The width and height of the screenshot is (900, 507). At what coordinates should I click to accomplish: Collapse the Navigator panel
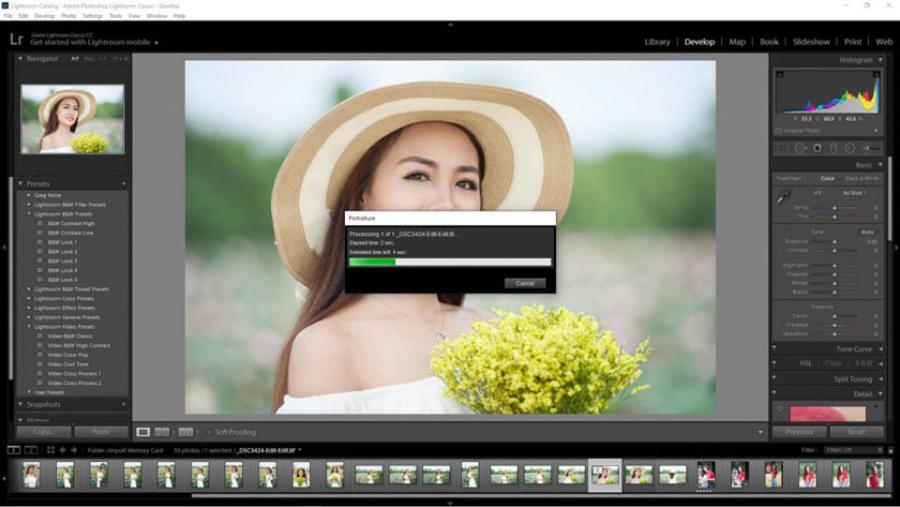pos(20,59)
